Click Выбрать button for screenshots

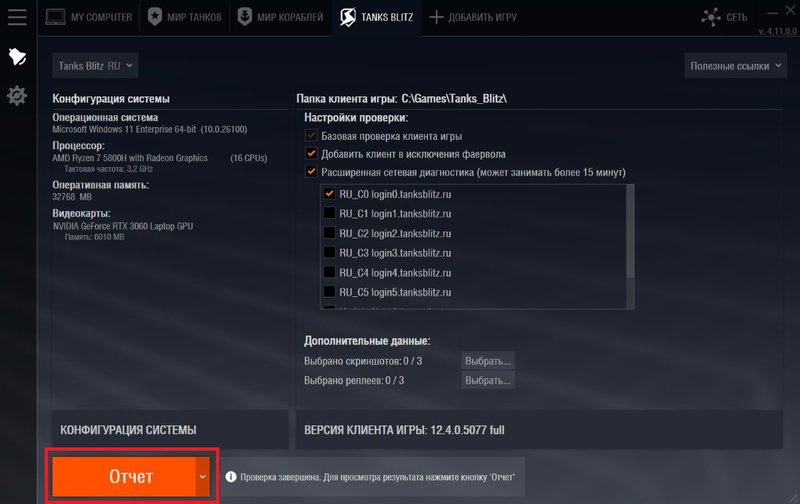(x=487, y=360)
